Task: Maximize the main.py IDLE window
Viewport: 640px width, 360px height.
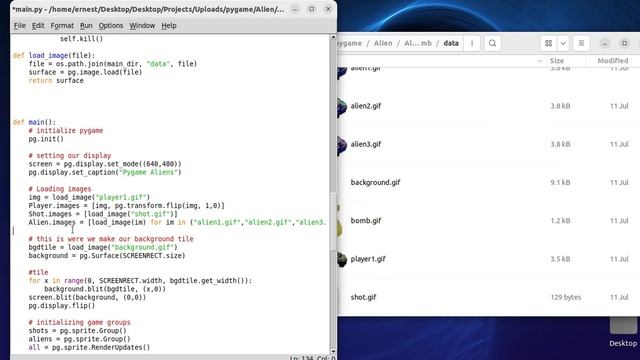Action: pos(311,9)
